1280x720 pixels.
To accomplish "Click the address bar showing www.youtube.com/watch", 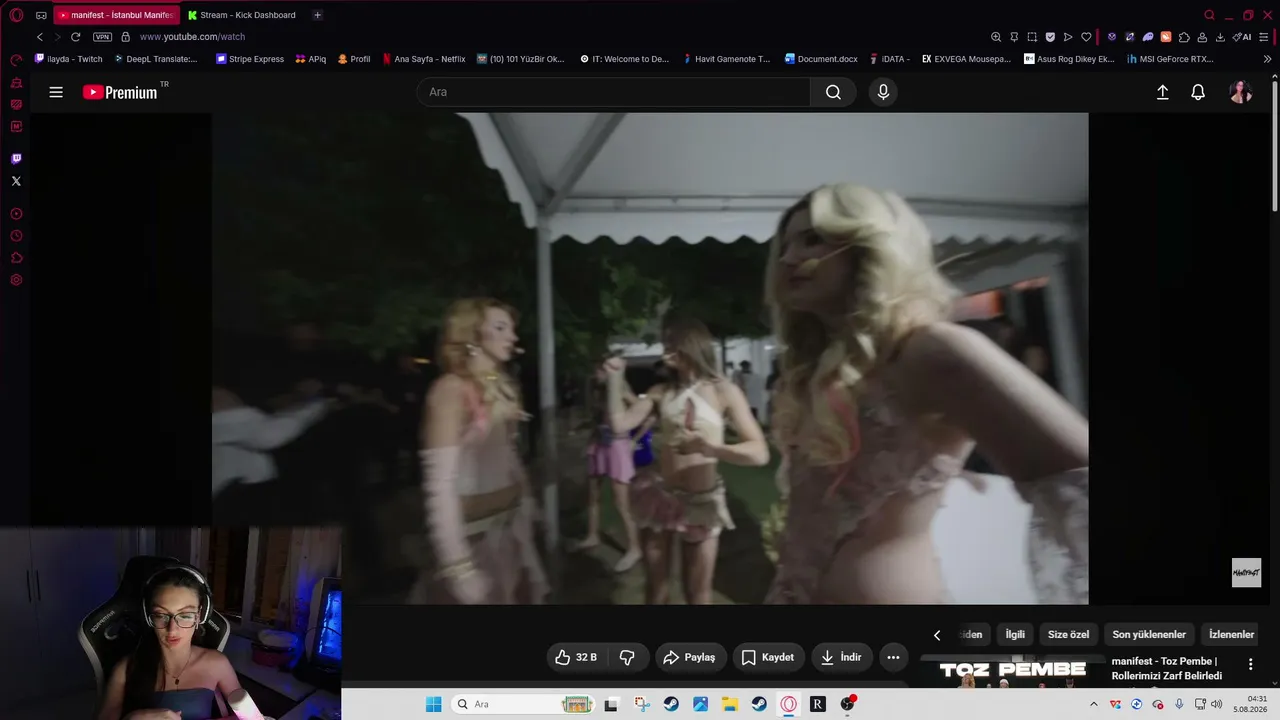I will coord(192,37).
